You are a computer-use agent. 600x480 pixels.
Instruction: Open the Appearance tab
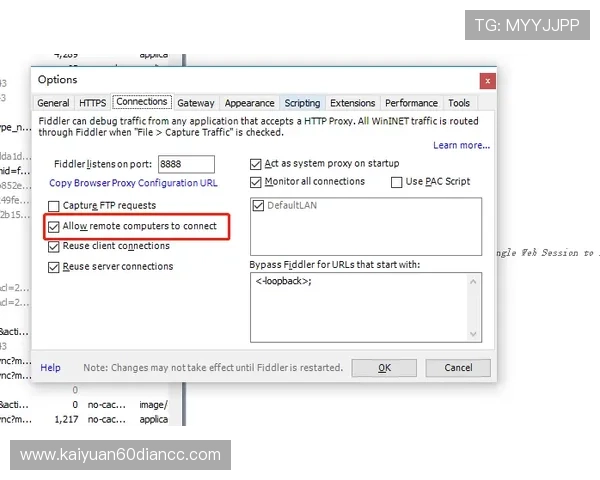coord(249,103)
